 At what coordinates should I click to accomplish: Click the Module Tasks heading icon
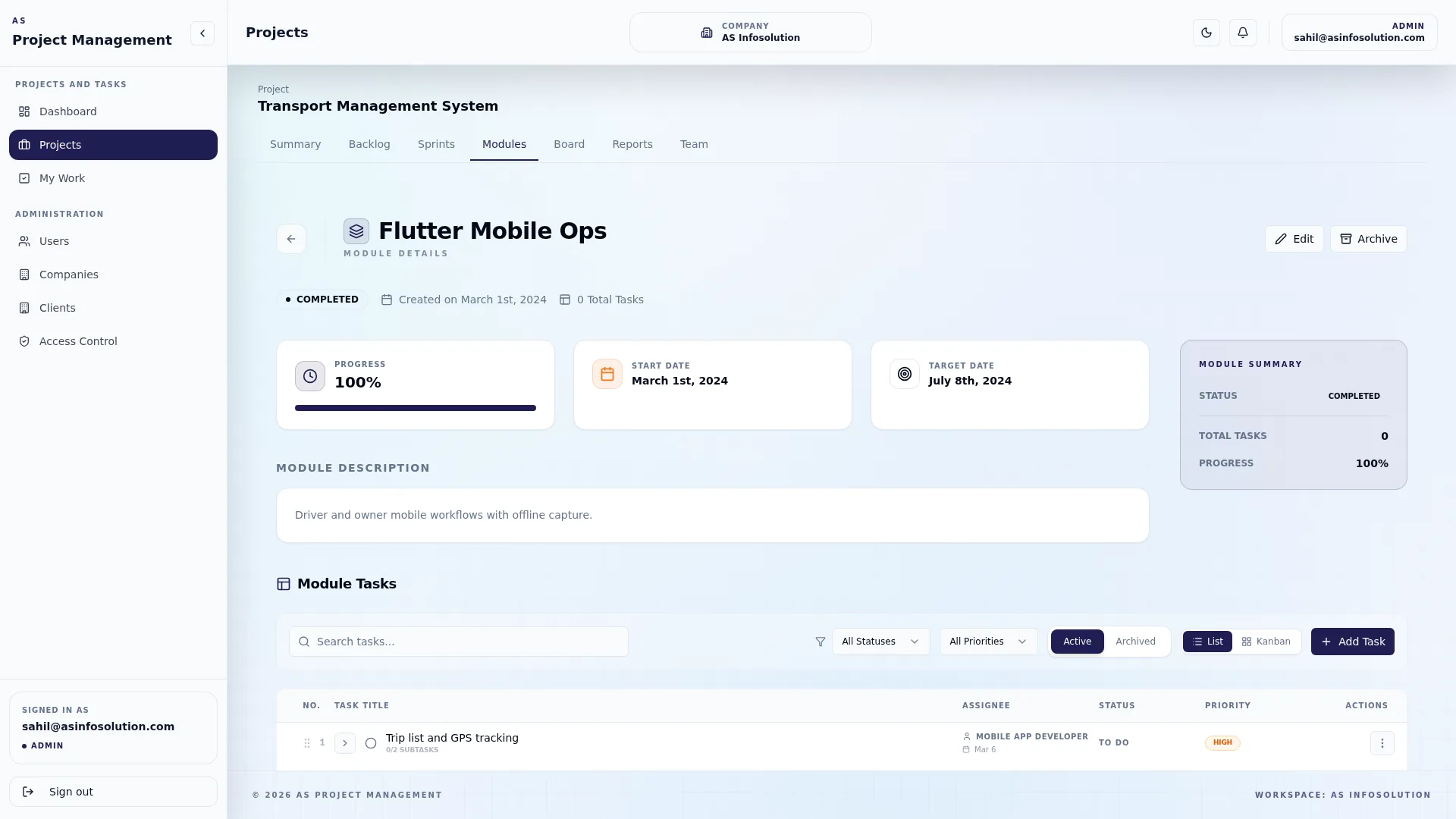point(284,584)
